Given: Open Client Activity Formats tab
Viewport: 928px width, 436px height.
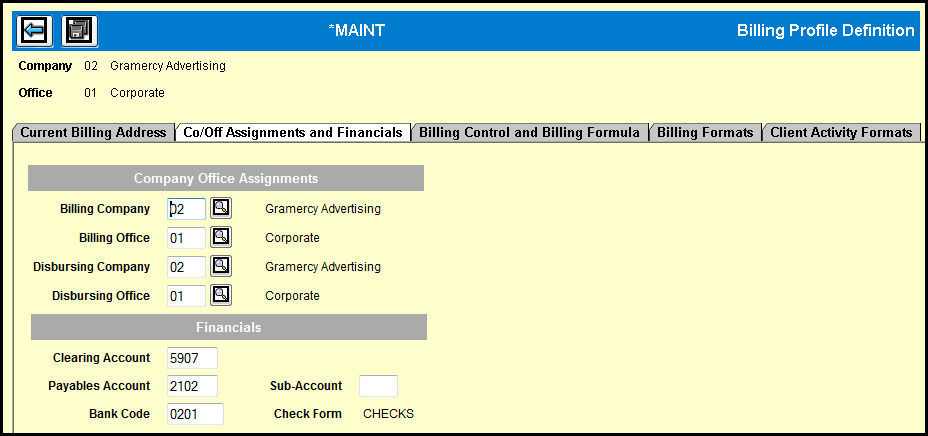Looking at the screenshot, I should click(841, 133).
